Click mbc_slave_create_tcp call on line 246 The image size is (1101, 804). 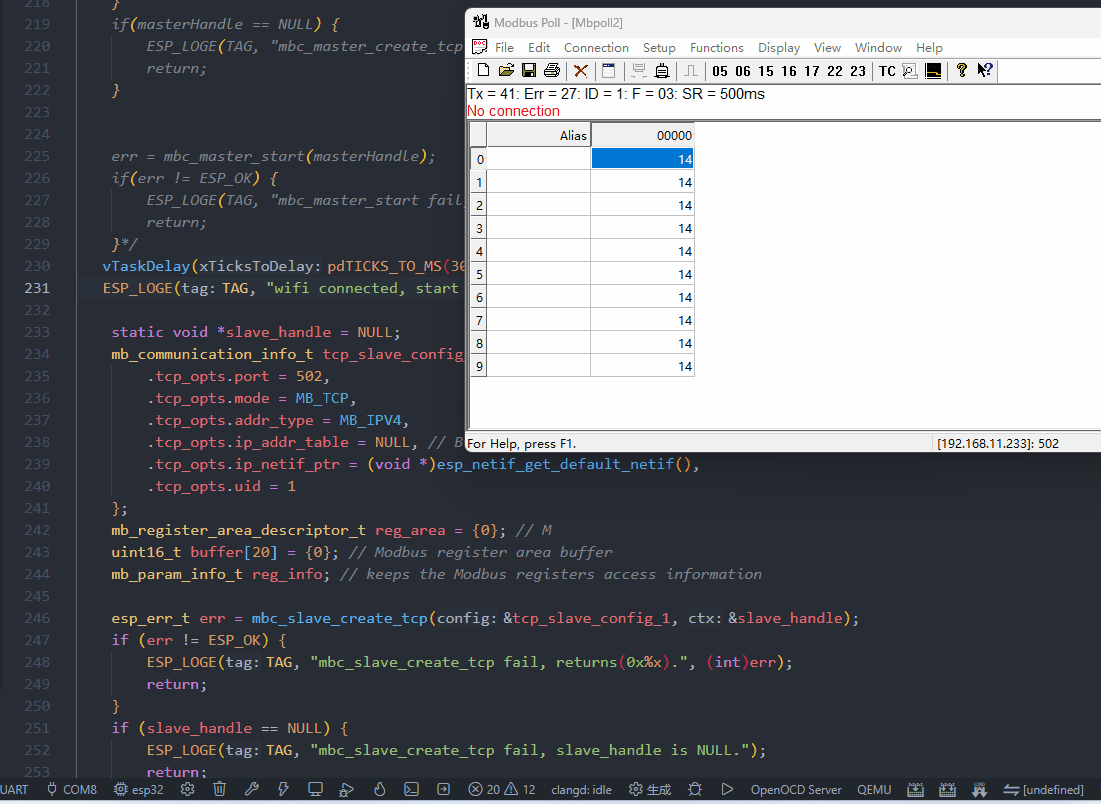340,618
